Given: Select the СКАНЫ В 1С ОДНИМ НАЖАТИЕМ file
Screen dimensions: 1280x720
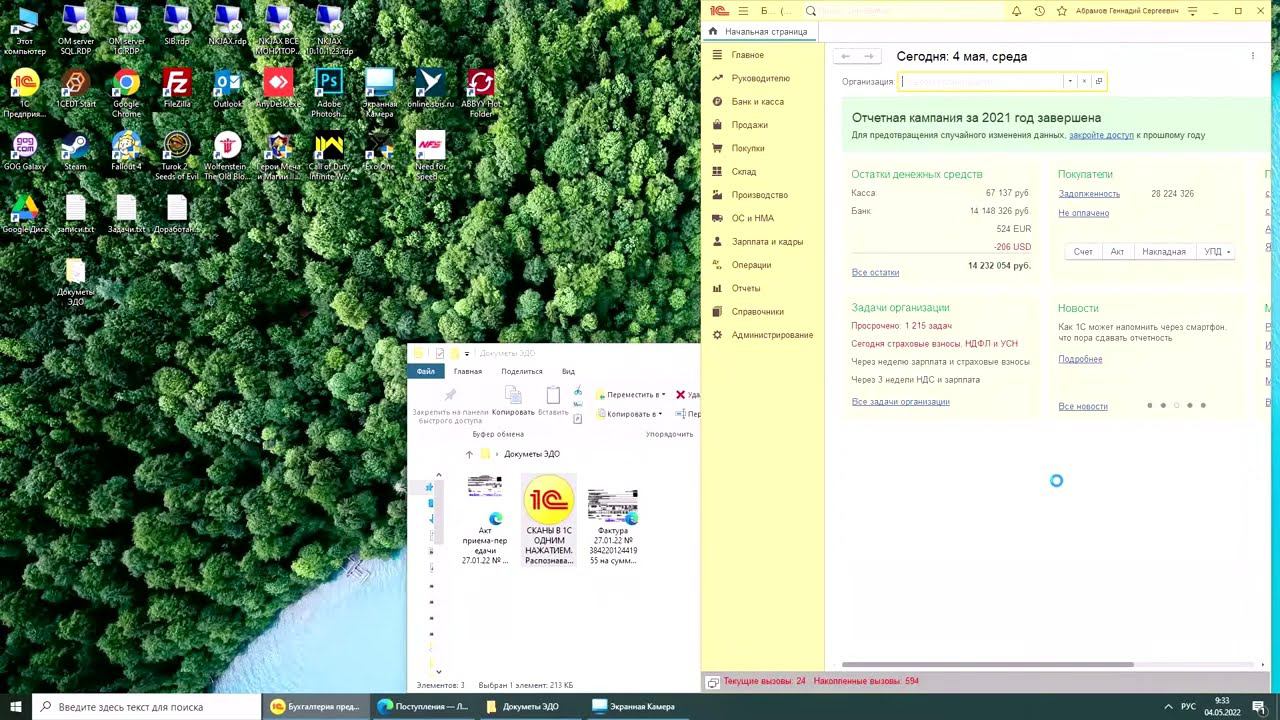Looking at the screenshot, I should [x=549, y=520].
